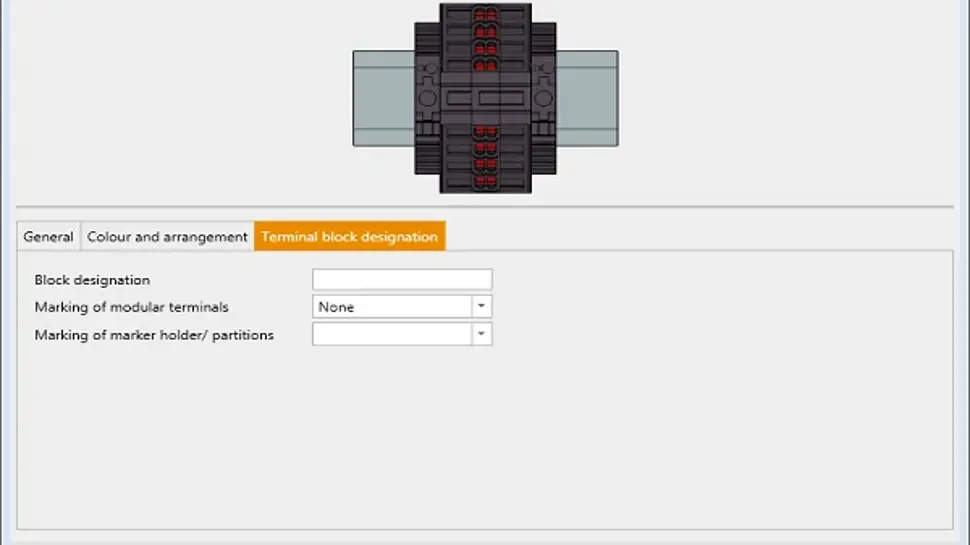The image size is (970, 545).
Task: Click the Block designation text field
Action: click(x=402, y=280)
